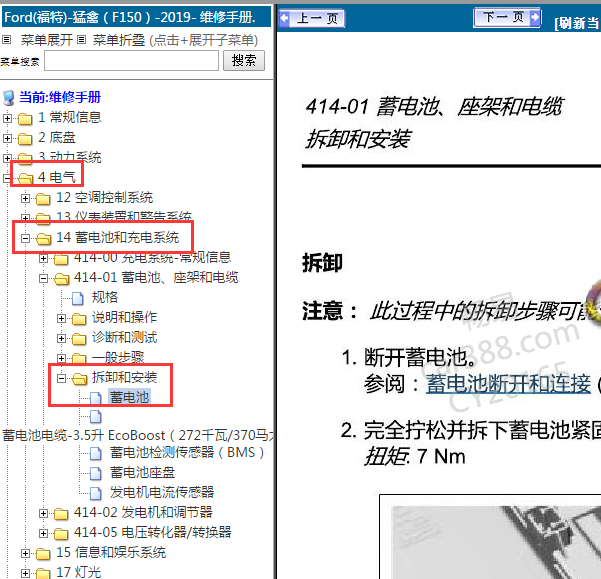Expand the 1 常规信息 node
Viewport: 601px width, 579px height.
[7, 118]
